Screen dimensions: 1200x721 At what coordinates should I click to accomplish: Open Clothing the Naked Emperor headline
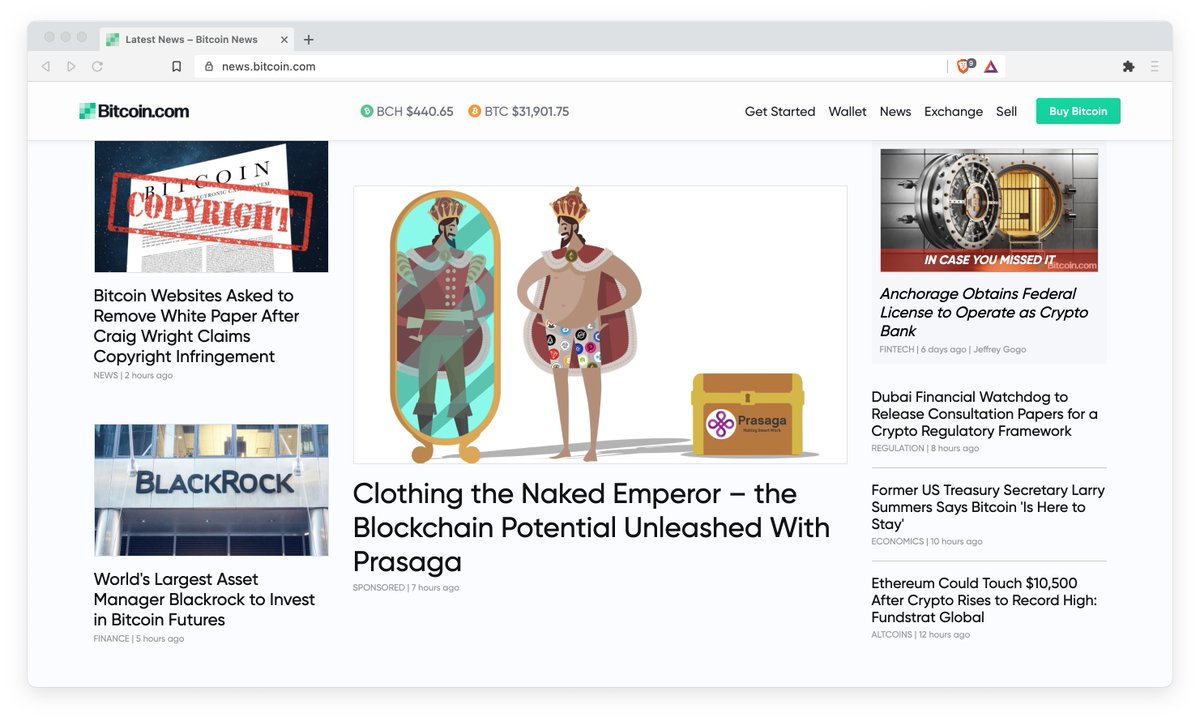click(591, 527)
